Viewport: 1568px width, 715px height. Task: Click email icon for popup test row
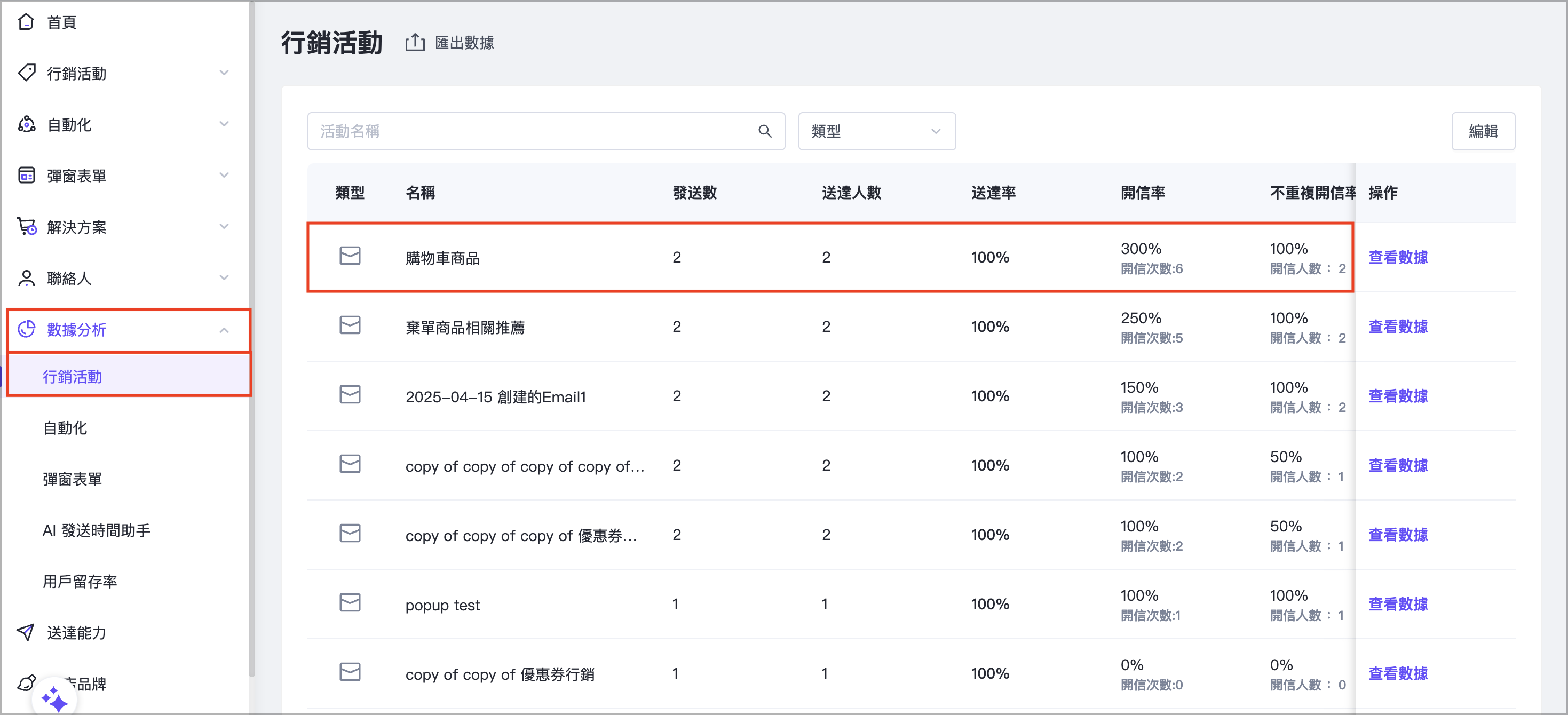(350, 603)
